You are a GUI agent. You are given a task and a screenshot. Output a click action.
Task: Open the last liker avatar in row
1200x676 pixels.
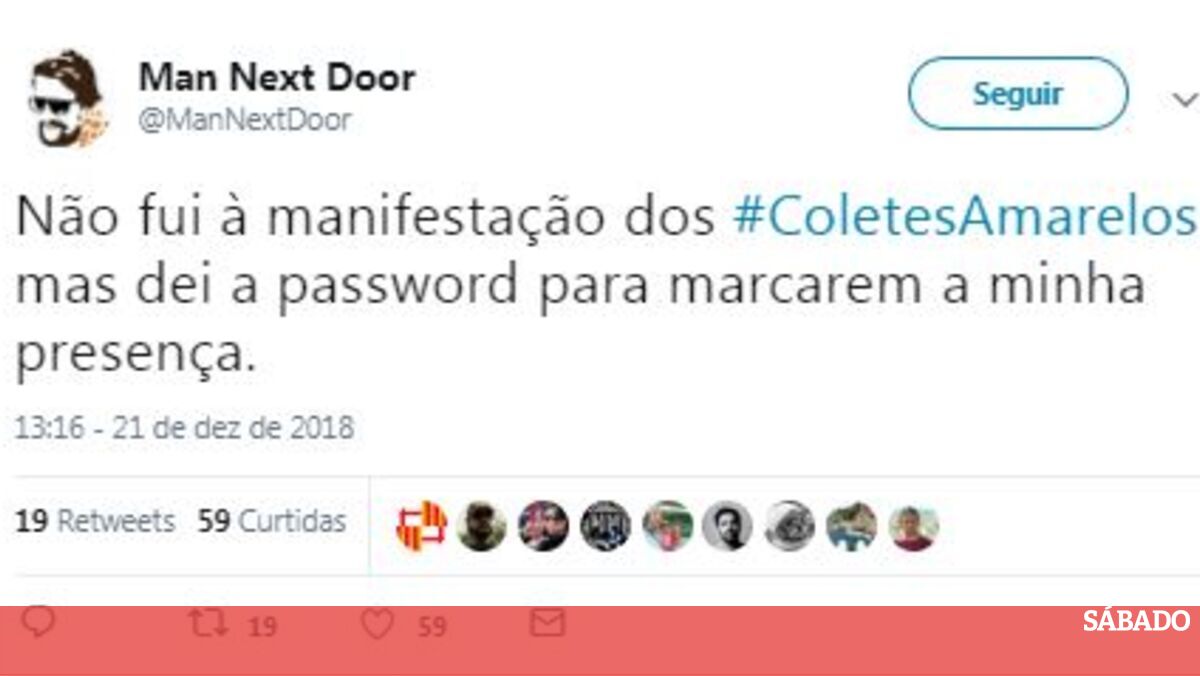tap(914, 526)
